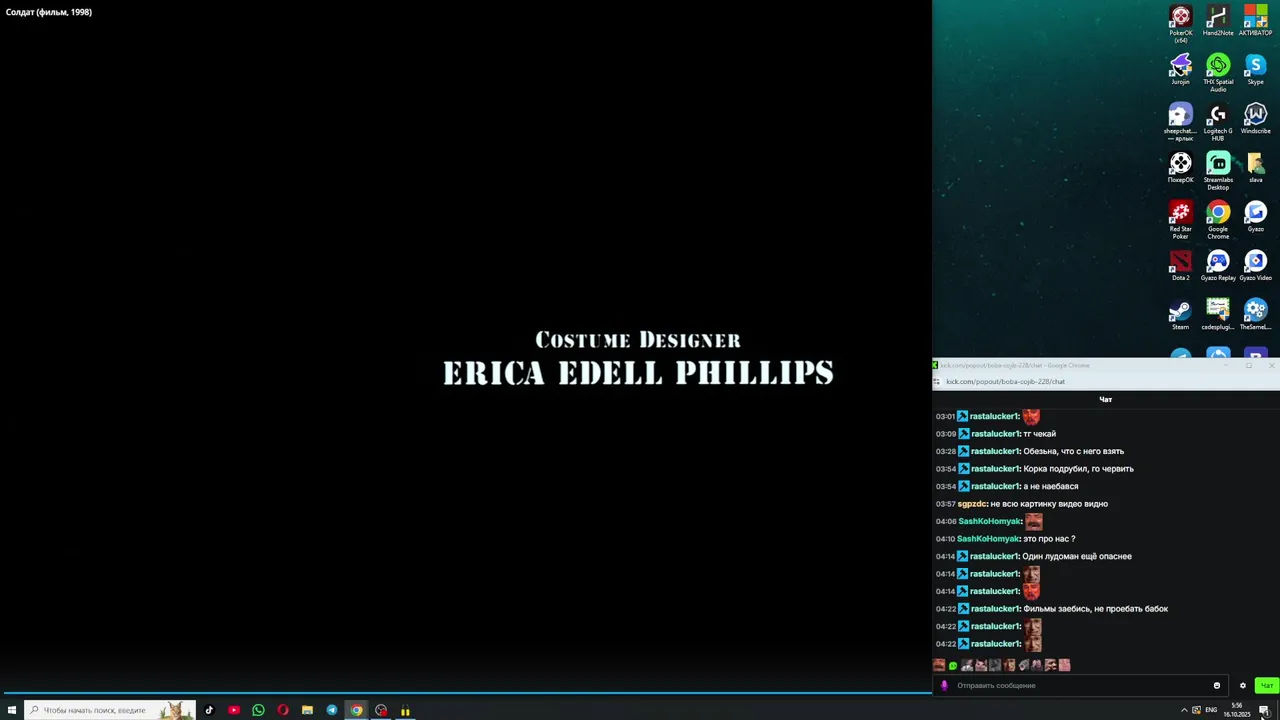The image size is (1280, 720).
Task: Open Gyazo Video
Action: (x=1255, y=266)
